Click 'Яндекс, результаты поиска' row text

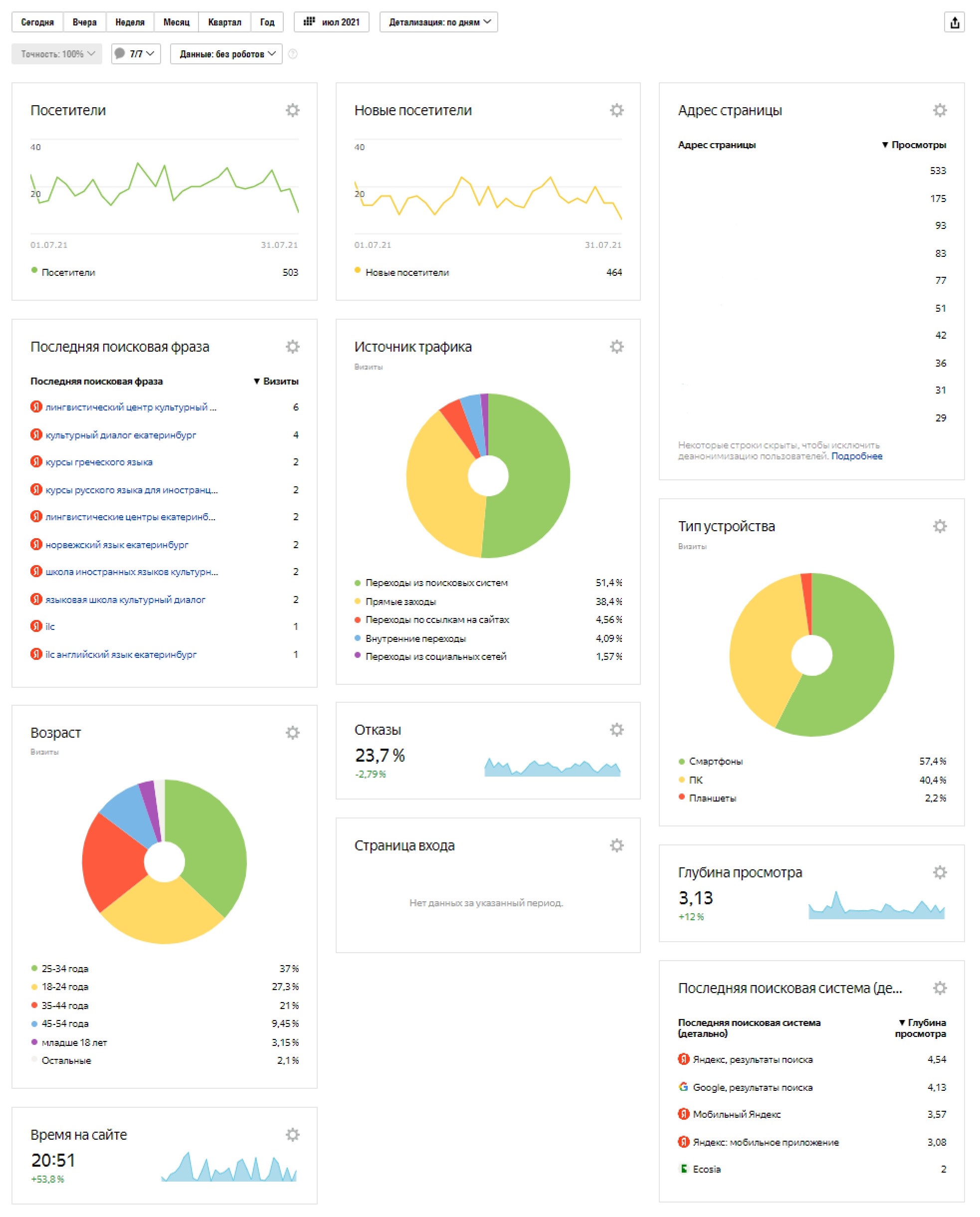pyautogui.click(x=753, y=1059)
